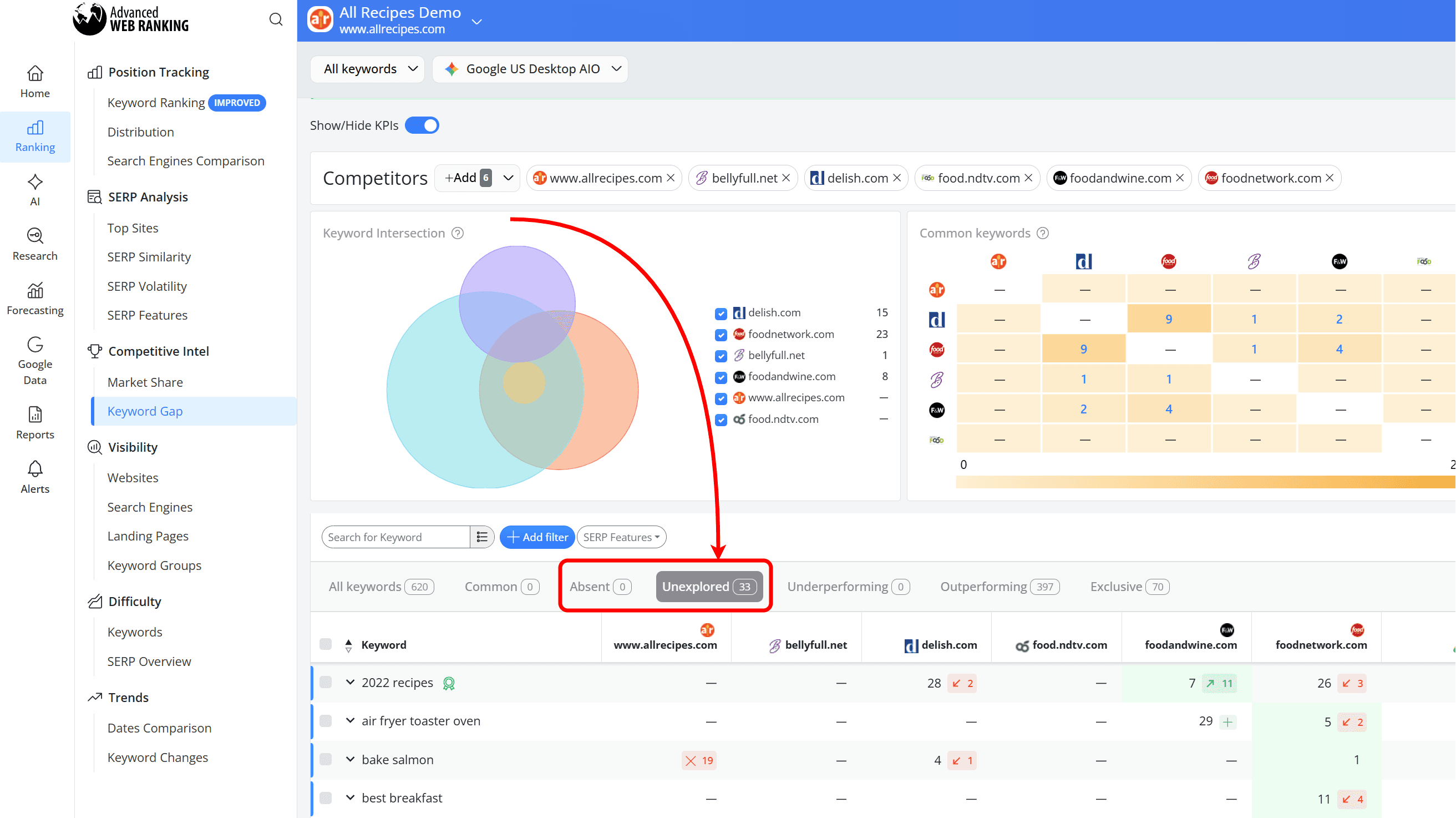This screenshot has height=818, width=1456.
Task: Collapse the 2022 recipes keyword row
Action: pos(349,682)
